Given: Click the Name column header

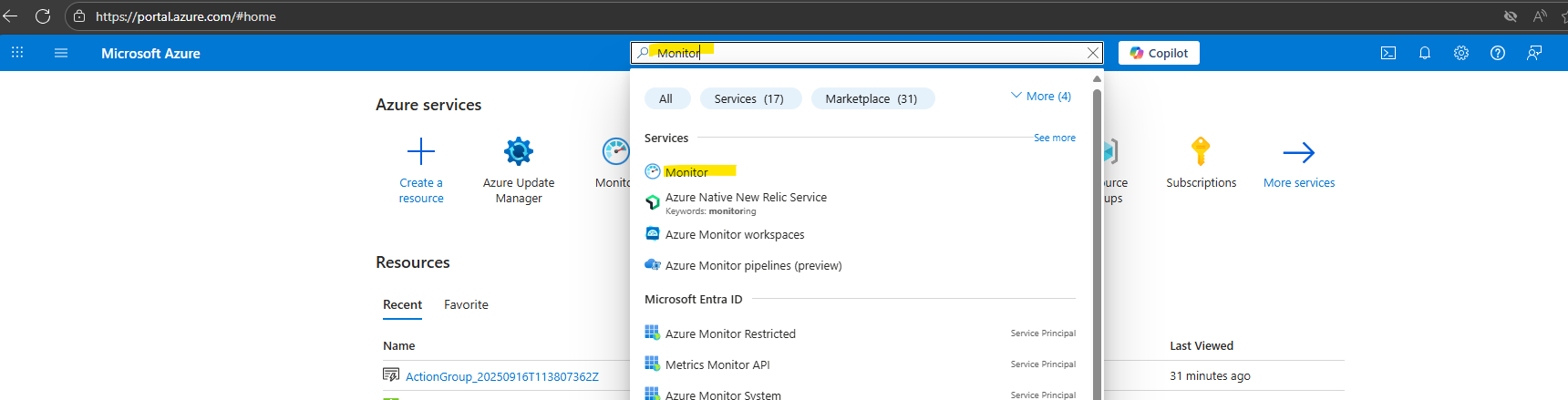Looking at the screenshot, I should point(399,345).
